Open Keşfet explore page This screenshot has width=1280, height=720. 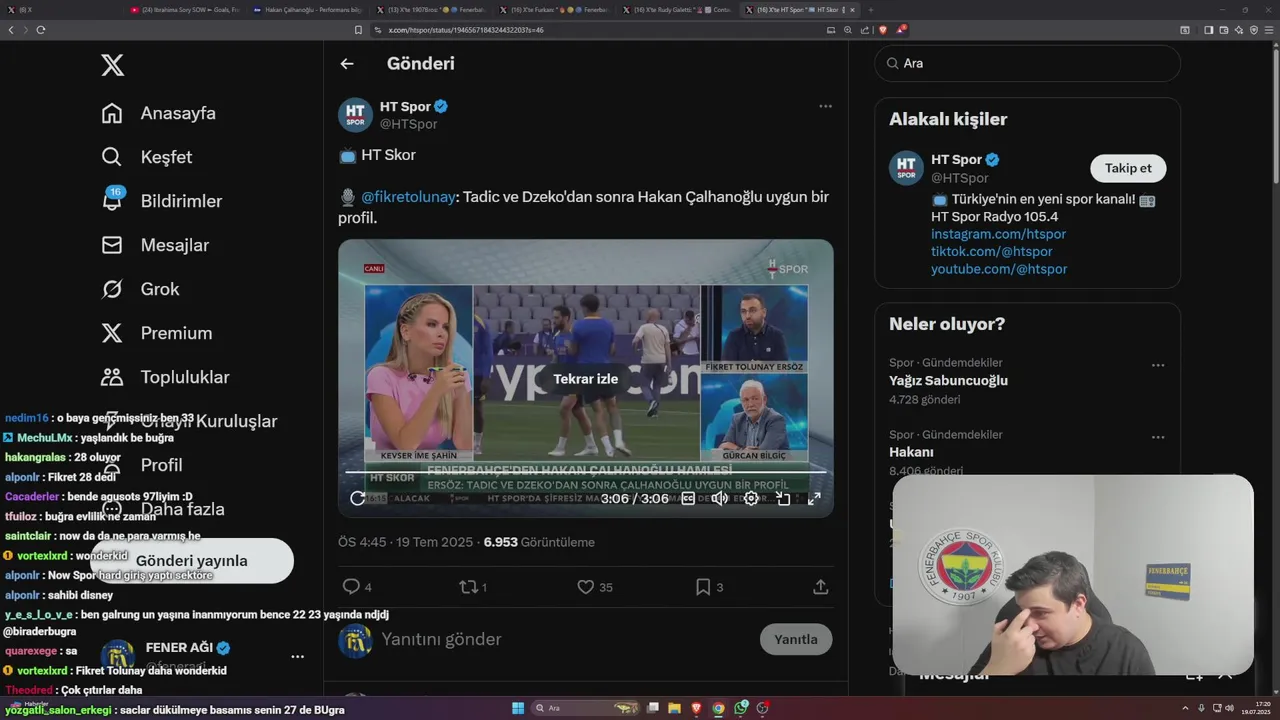coord(147,157)
